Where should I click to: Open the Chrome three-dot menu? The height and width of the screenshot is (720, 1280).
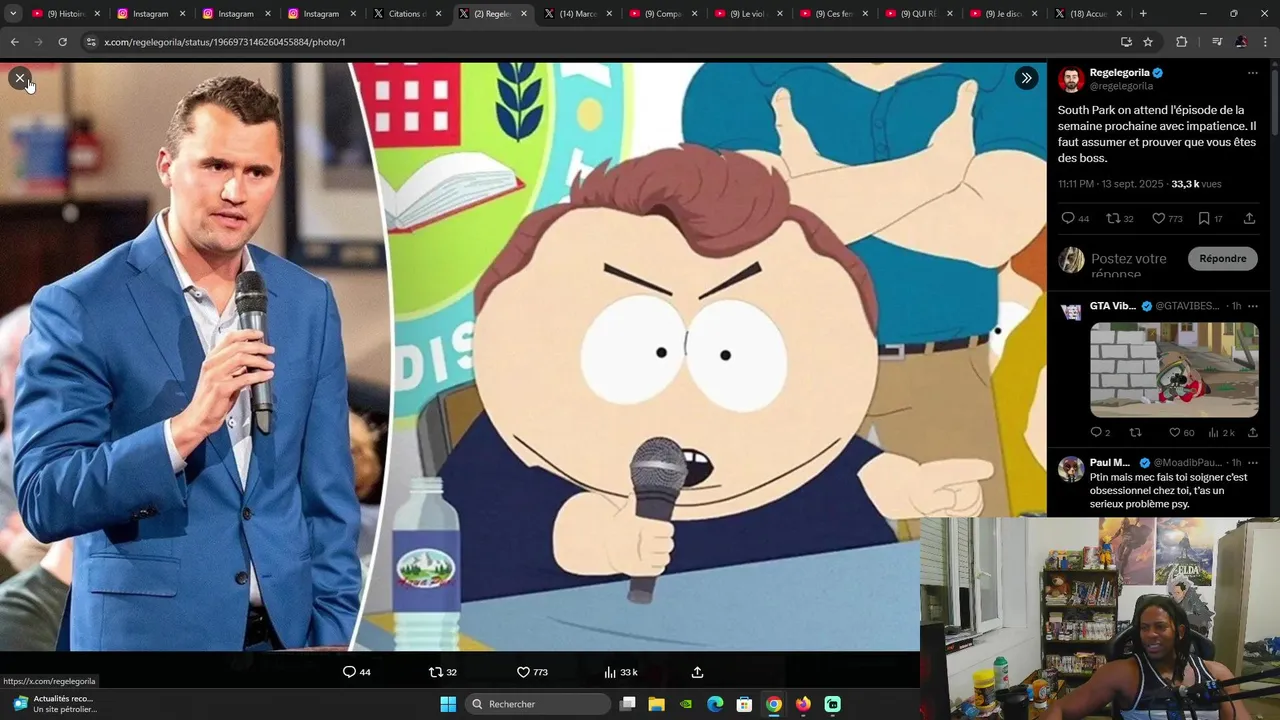[x=1266, y=42]
